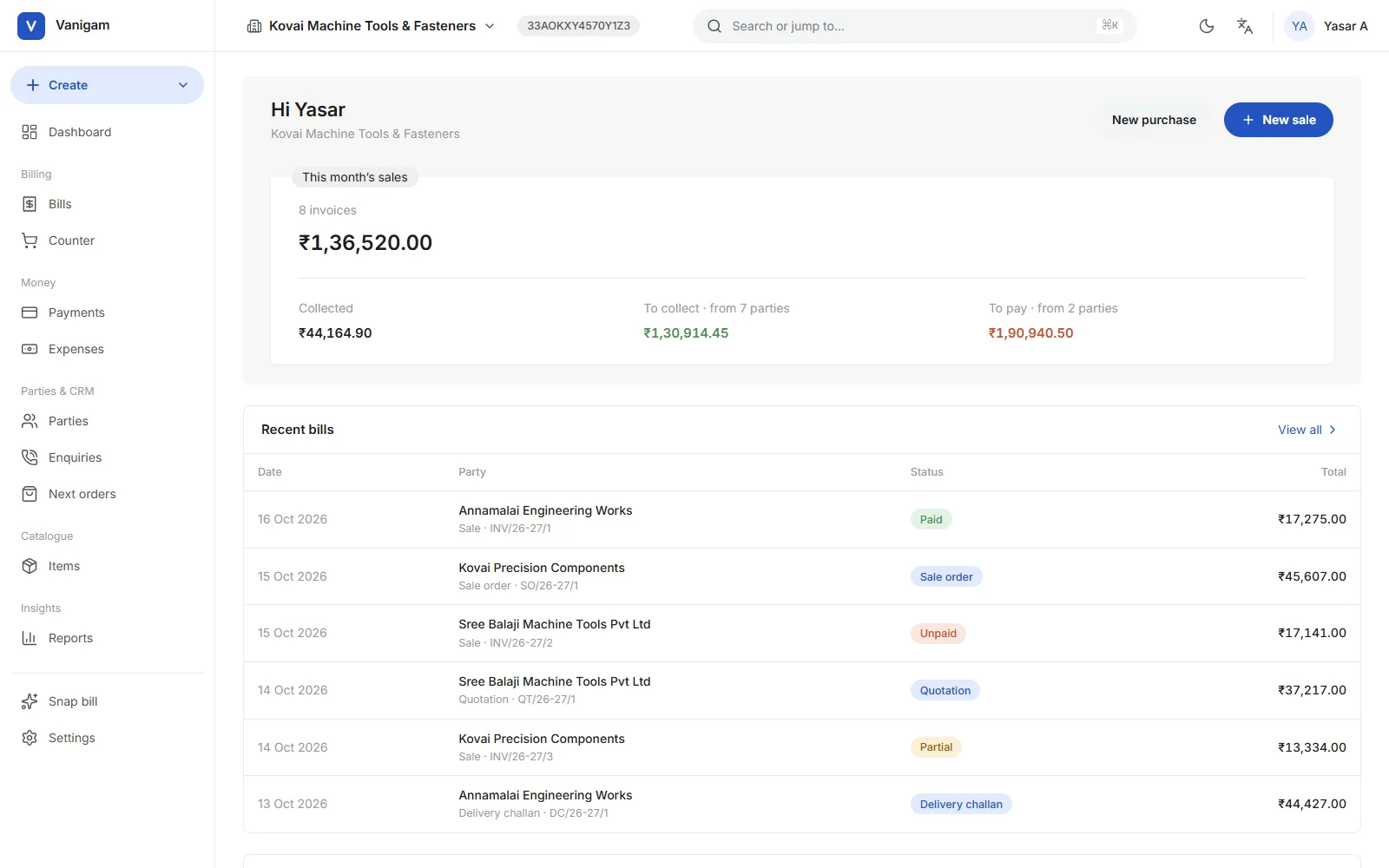This screenshot has height=868, width=1389.
Task: Open the Dashboard sidebar item
Action: pos(107,132)
